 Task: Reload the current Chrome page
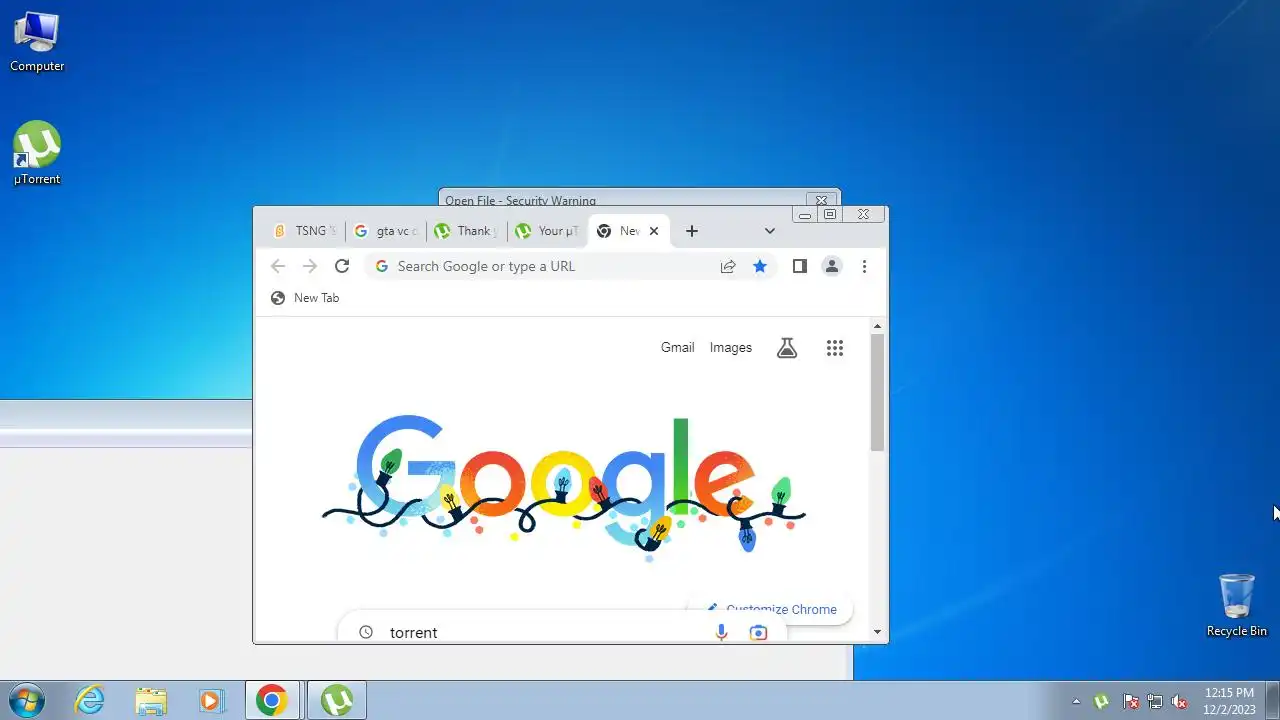tap(342, 266)
